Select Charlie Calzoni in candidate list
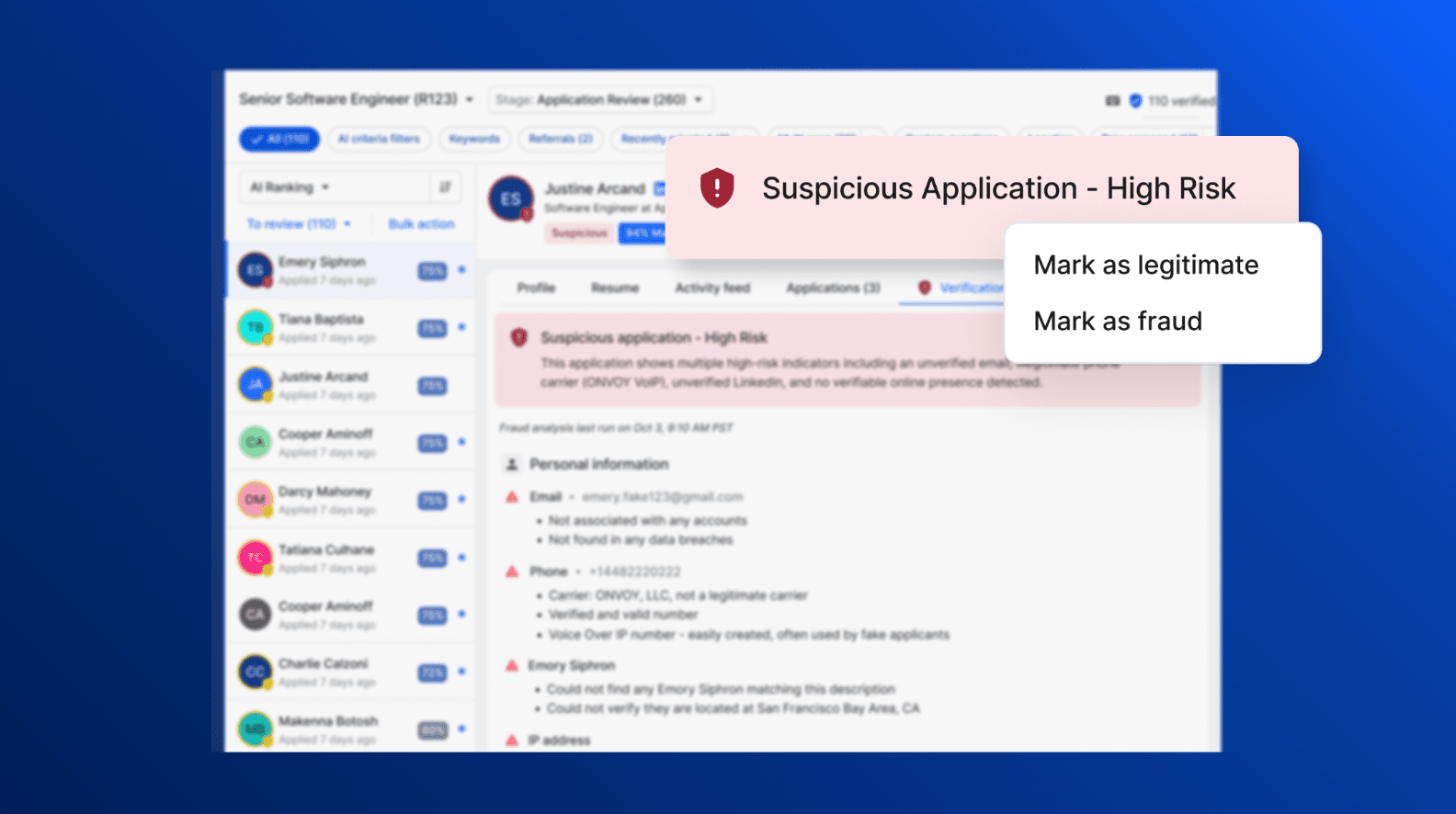1456x814 pixels. (350, 672)
